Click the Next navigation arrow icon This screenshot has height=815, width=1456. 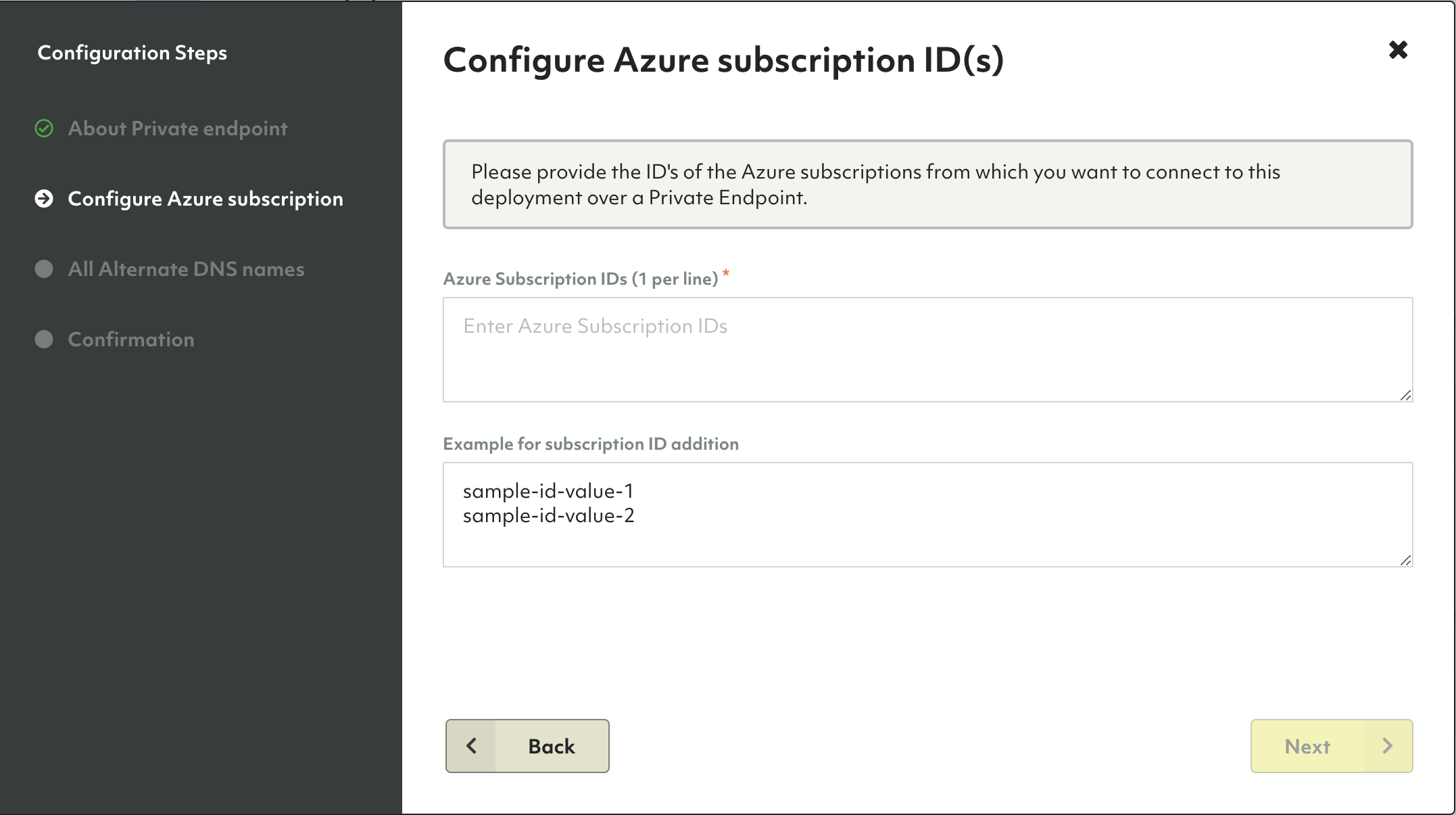pos(1389,745)
